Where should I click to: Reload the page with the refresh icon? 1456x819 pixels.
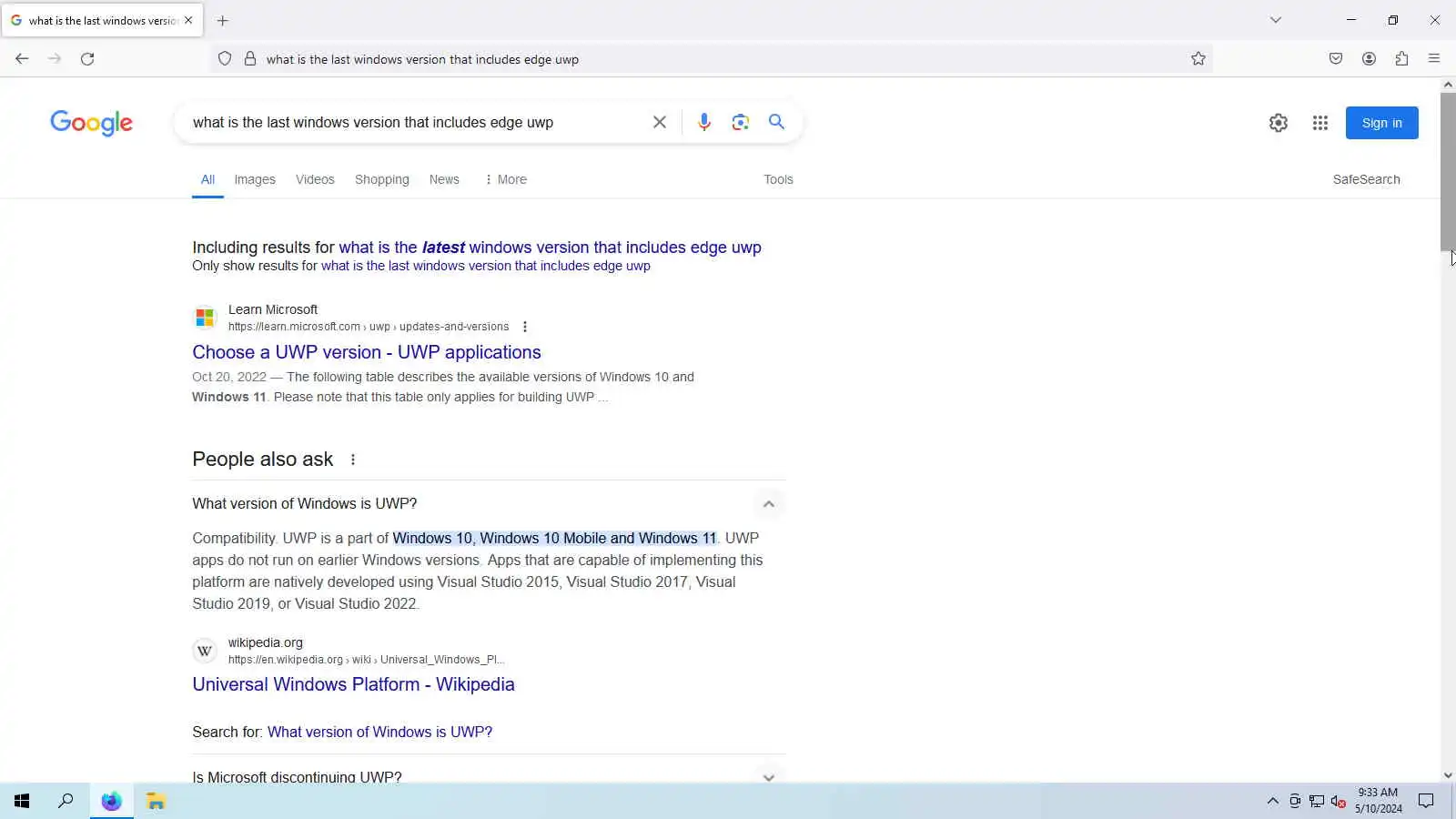coord(87,59)
